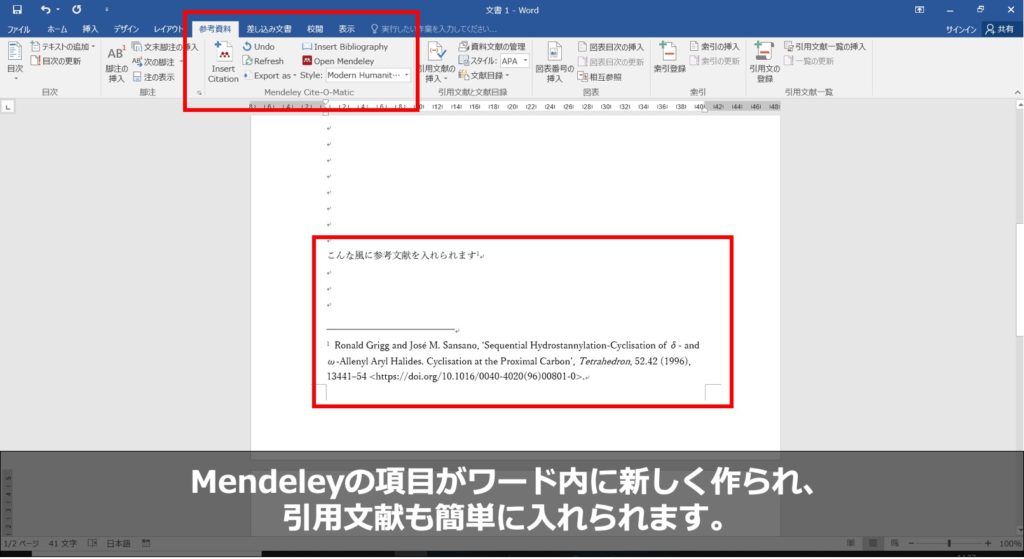Click テキストの追加 add text option
The image size is (1024, 559).
pos(62,46)
